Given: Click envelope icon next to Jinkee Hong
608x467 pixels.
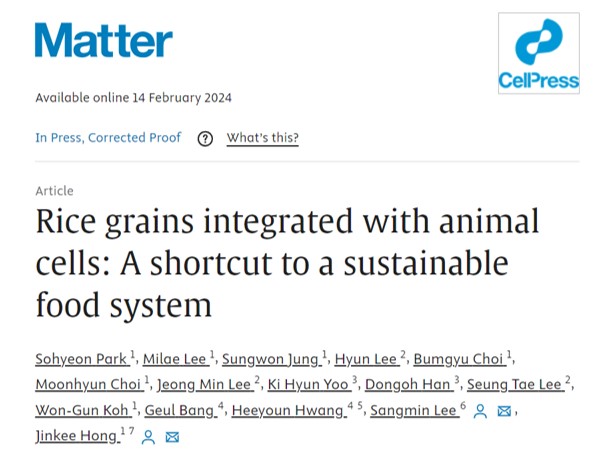Looking at the screenshot, I should click(172, 437).
